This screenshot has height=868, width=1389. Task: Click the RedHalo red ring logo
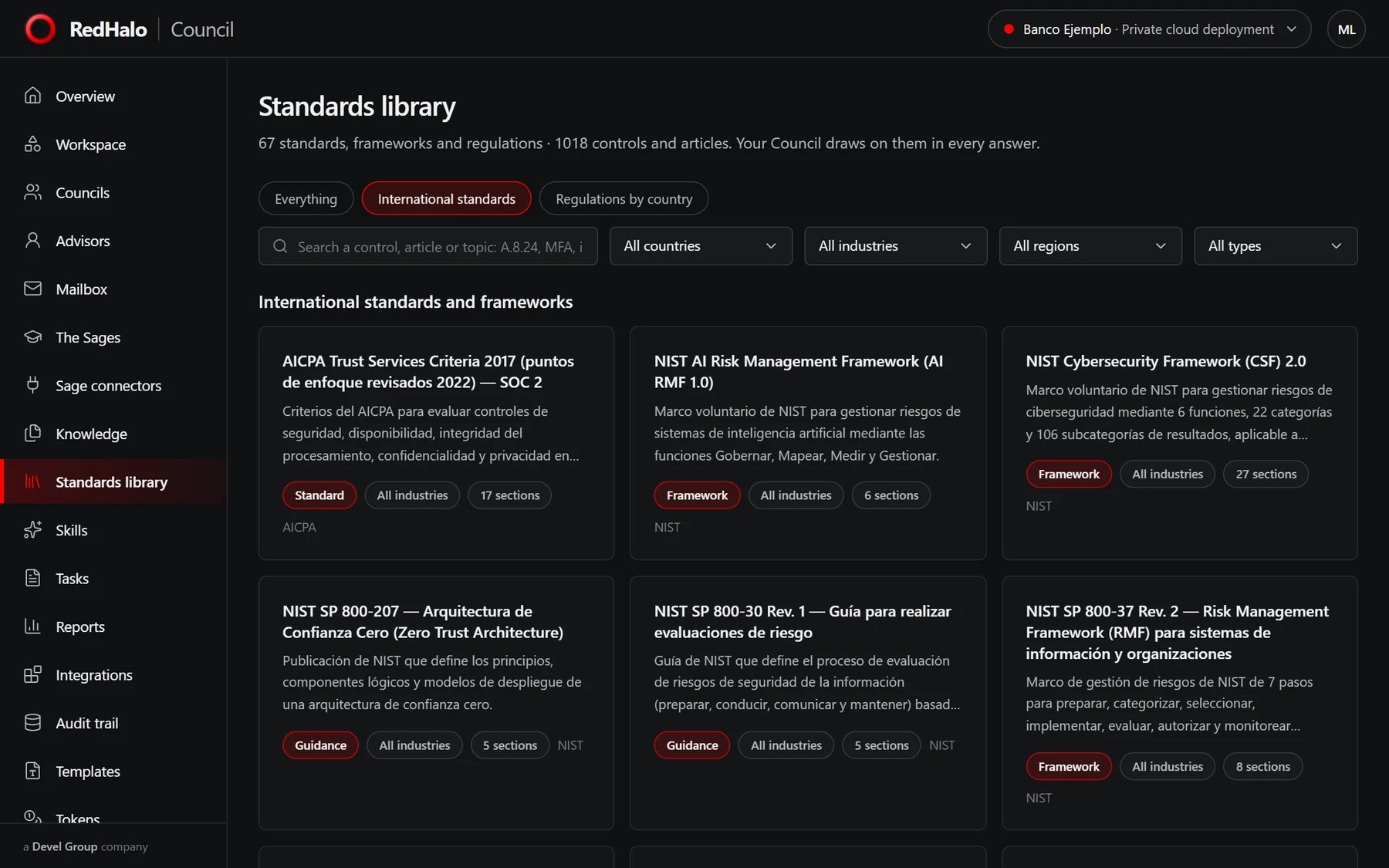pos(40,29)
